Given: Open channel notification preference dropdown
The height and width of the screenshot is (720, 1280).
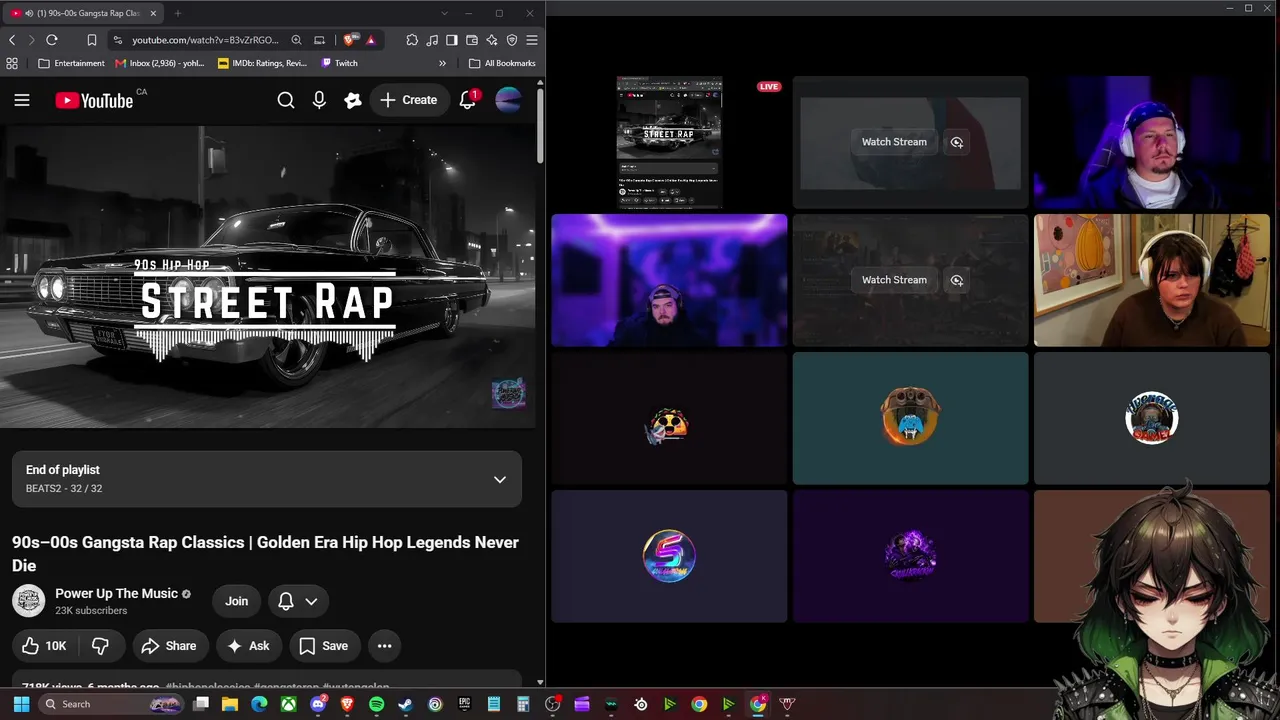Looking at the screenshot, I should [298, 601].
